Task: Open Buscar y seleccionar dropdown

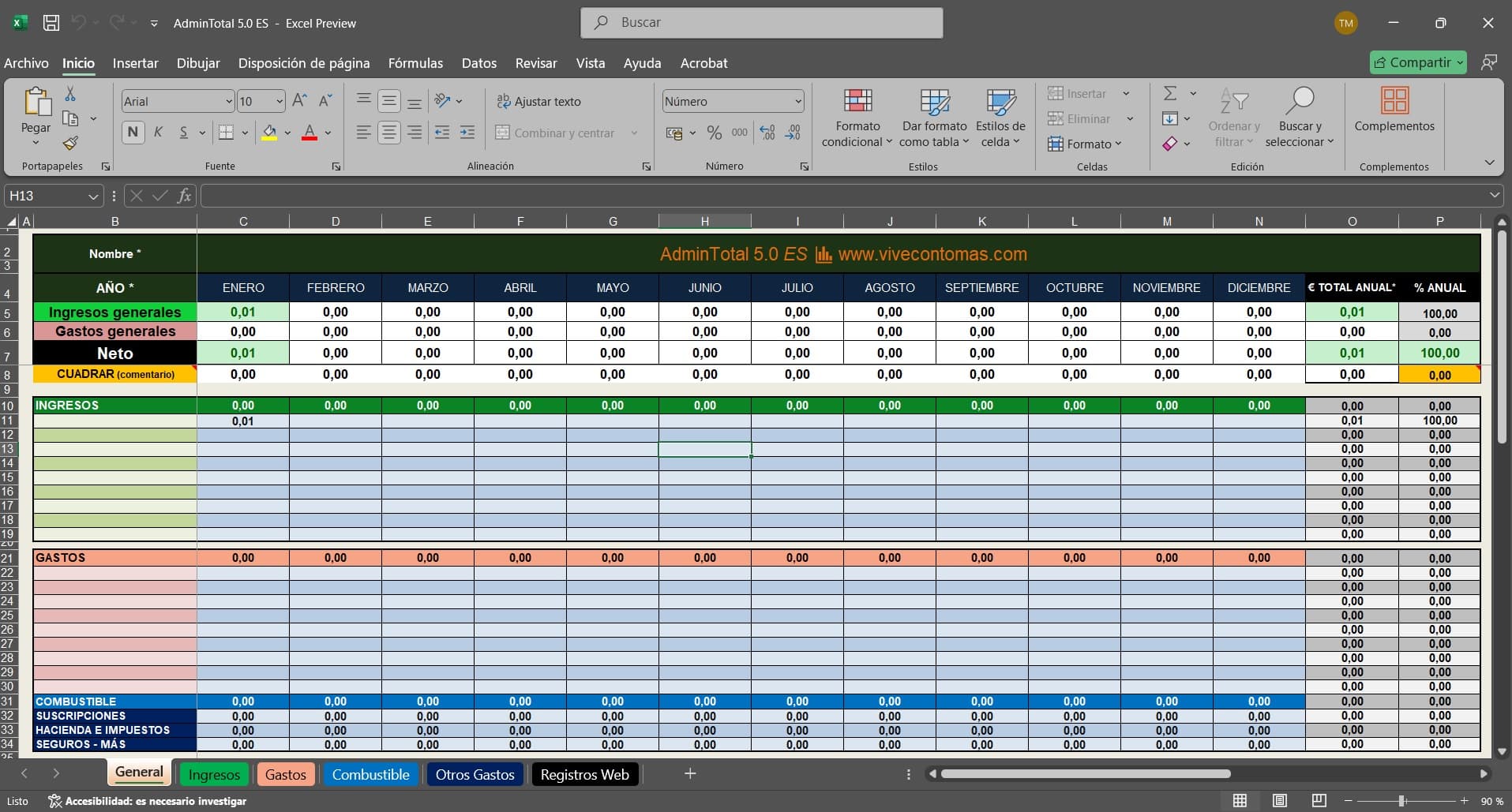Action: 1300,117
